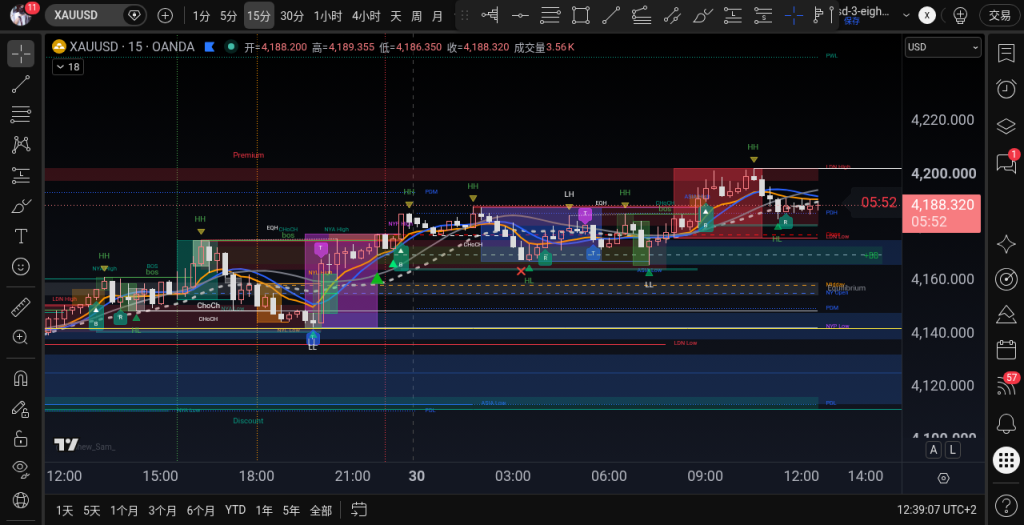1024x525 pixels.
Task: Expand the layout name dropdown arrow
Action: click(906, 15)
